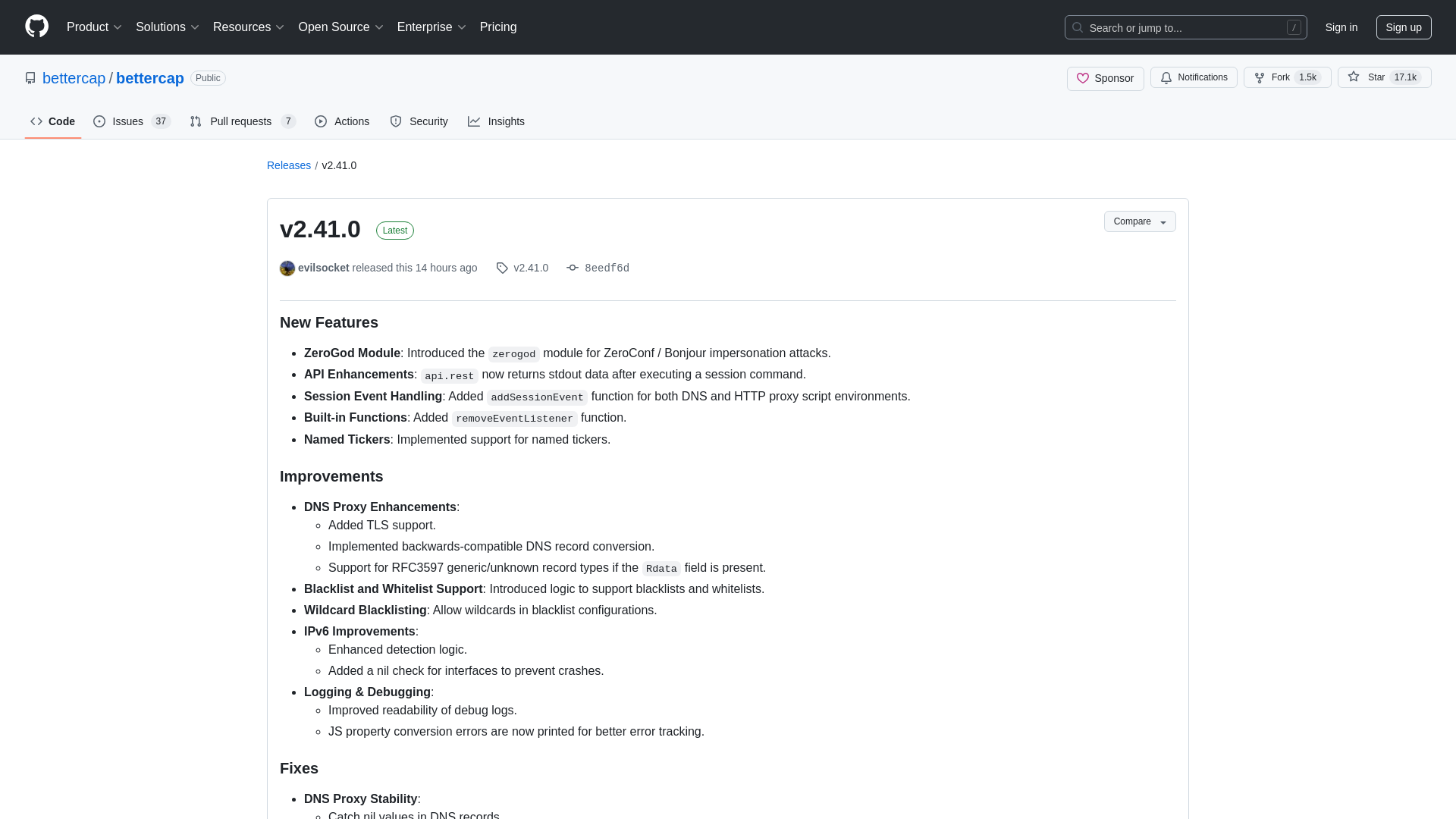Click the slash shortcut key icon
The height and width of the screenshot is (819, 1456).
[x=1294, y=27]
